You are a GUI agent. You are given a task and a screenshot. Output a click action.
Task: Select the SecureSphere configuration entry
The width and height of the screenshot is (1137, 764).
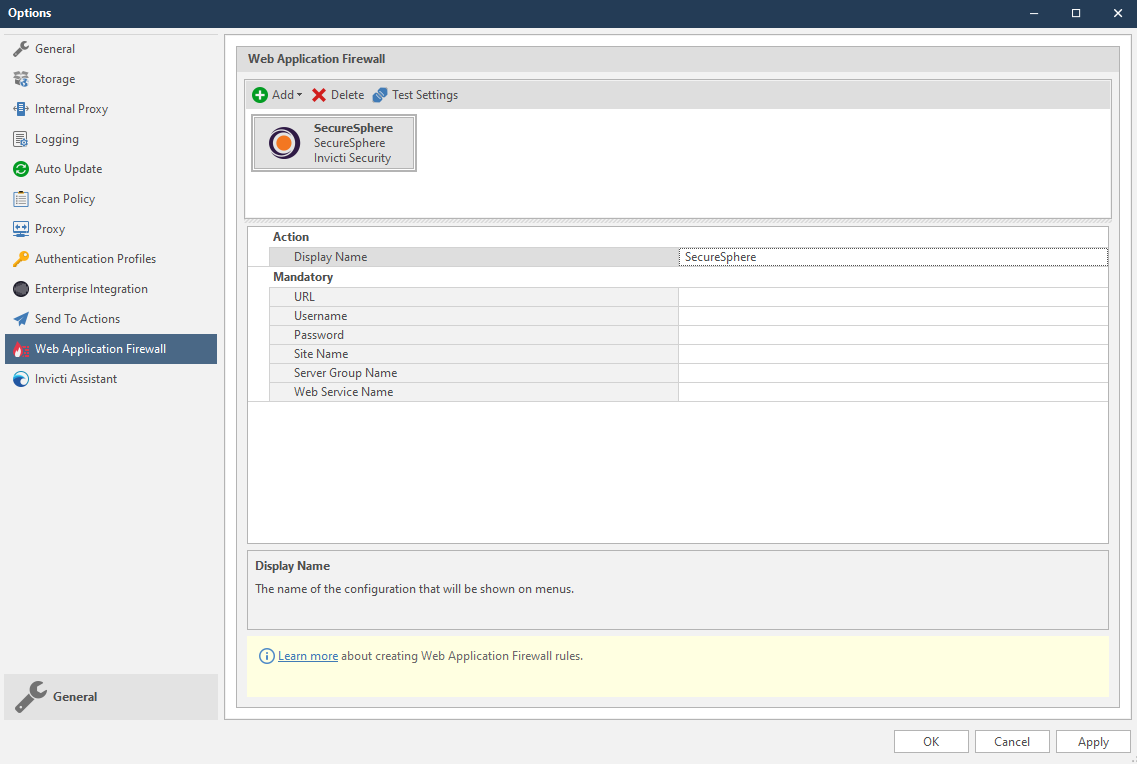[x=334, y=142]
